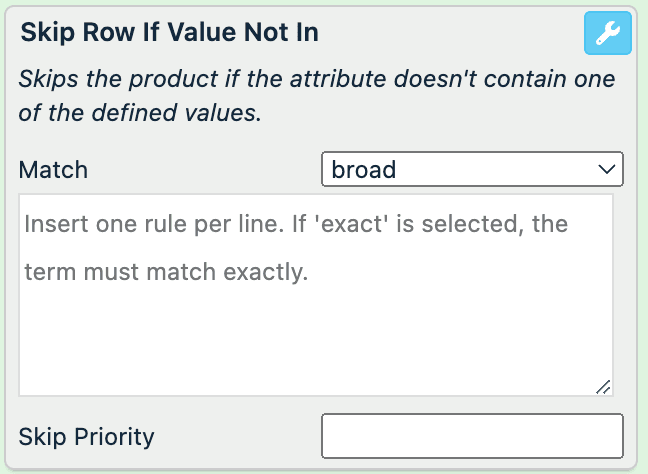Click the Skip Priority input field
Screen dimensions: 648x474
(472, 436)
